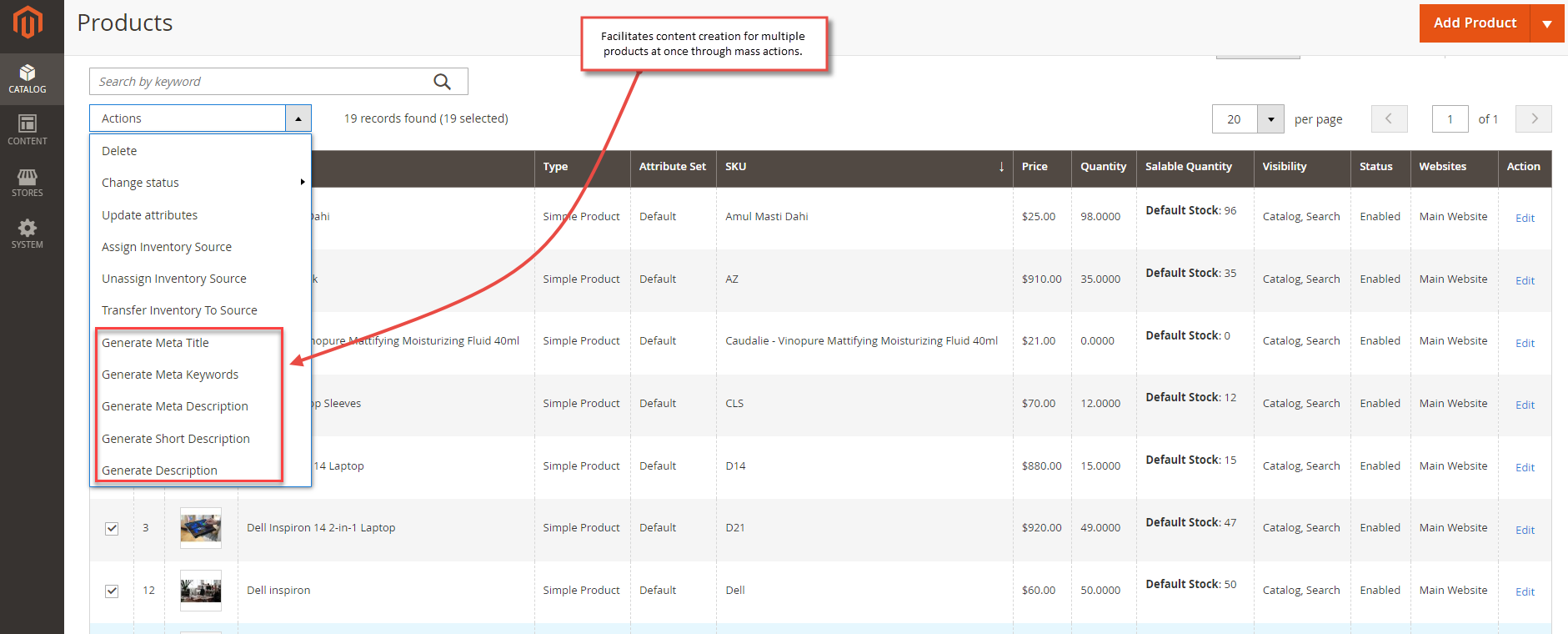Toggle checkbox for Dell inspiron row

[x=112, y=591]
